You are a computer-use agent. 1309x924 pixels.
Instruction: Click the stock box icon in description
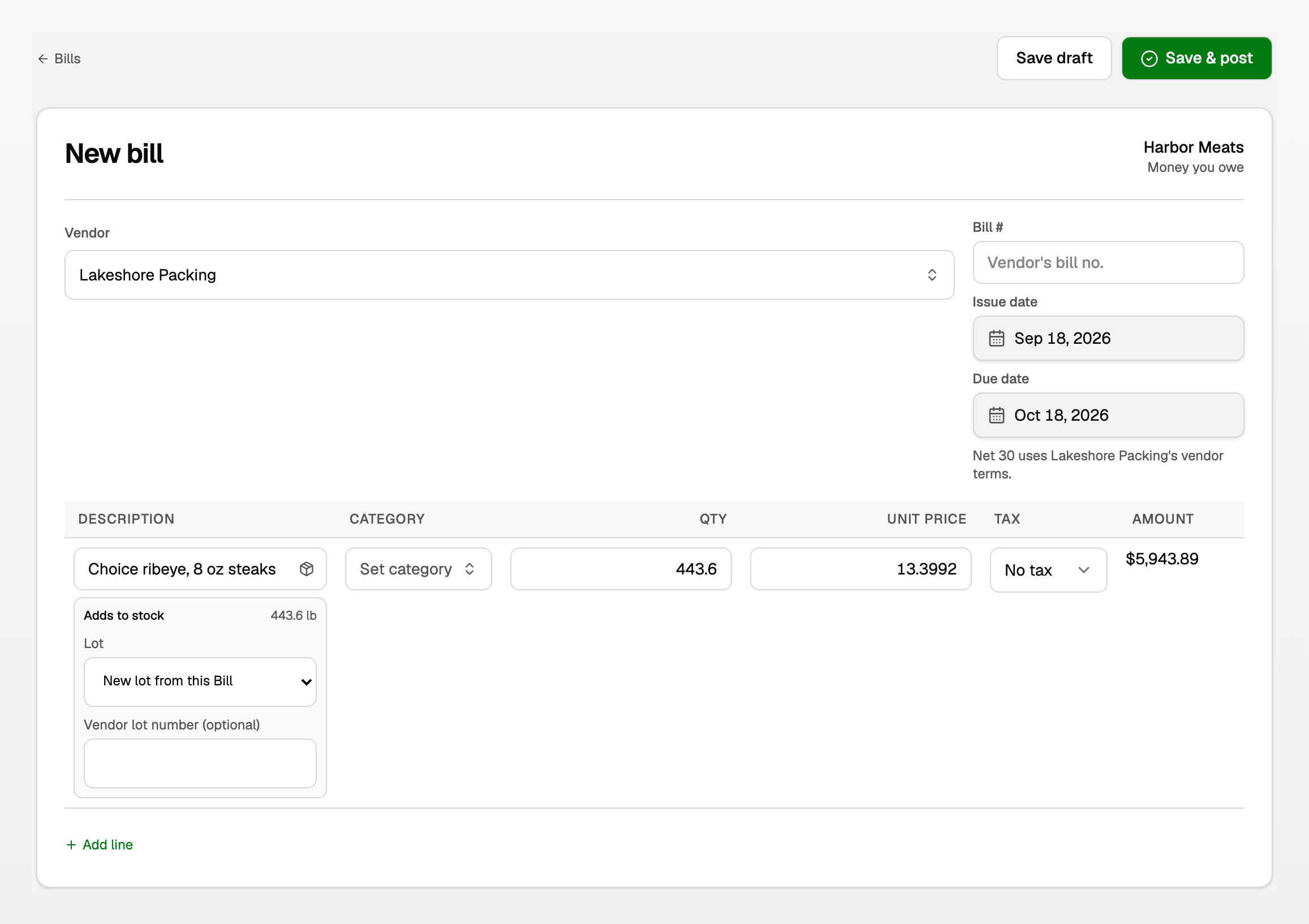tap(307, 569)
